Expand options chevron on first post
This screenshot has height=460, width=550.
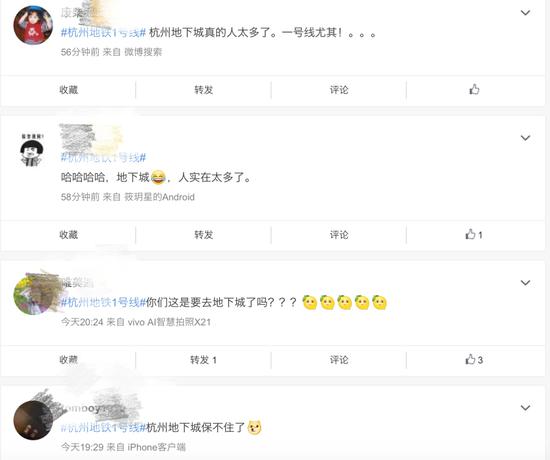pyautogui.click(x=525, y=13)
